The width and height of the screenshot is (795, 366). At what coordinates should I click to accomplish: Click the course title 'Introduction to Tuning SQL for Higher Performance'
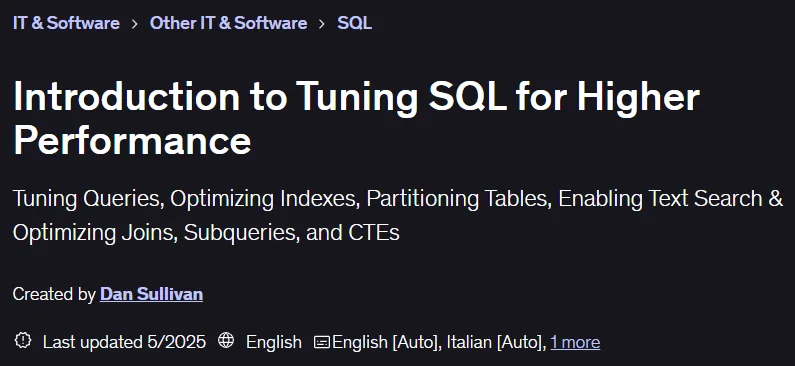point(356,118)
